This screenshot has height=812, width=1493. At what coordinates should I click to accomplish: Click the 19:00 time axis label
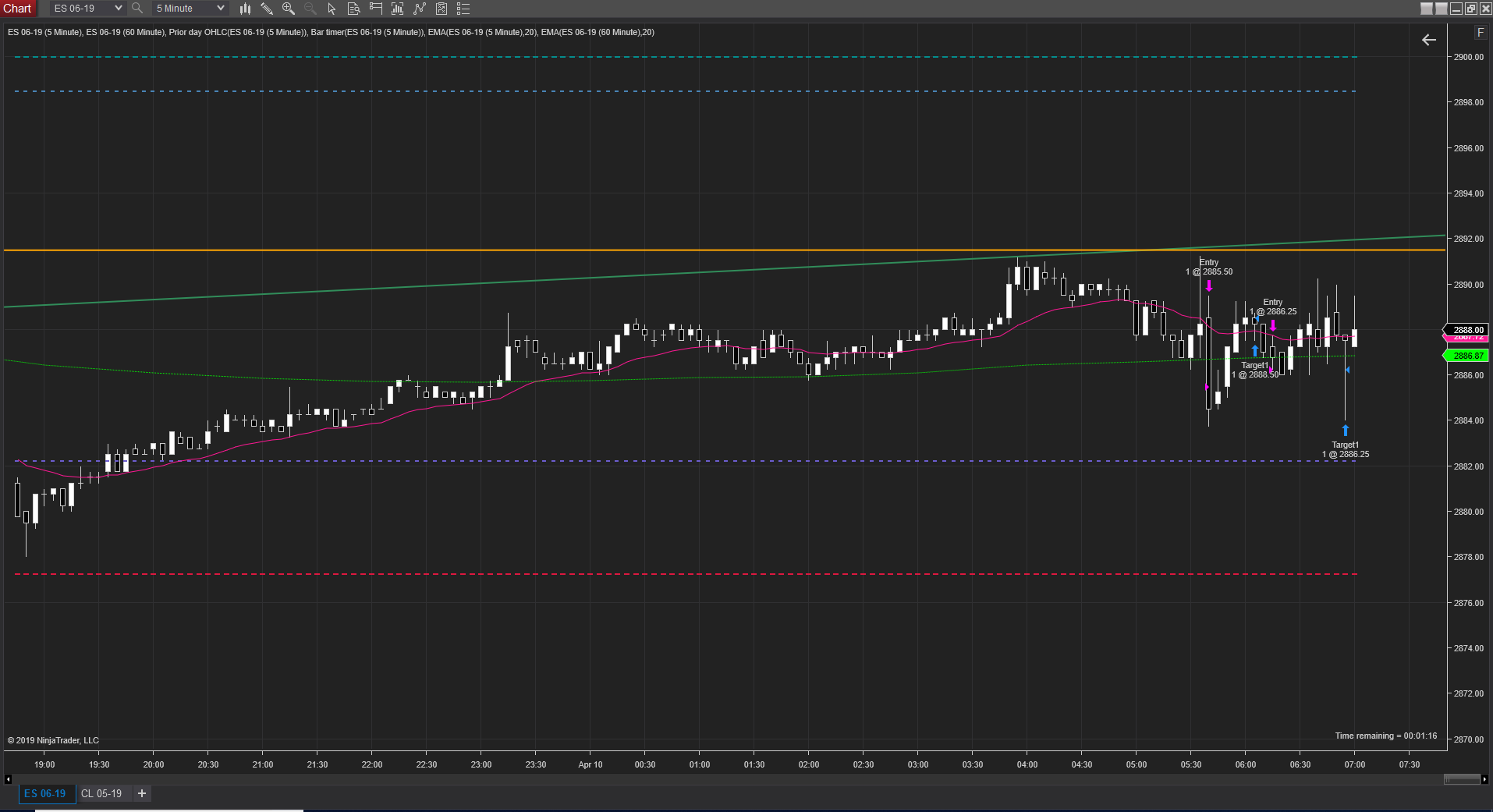tap(44, 764)
